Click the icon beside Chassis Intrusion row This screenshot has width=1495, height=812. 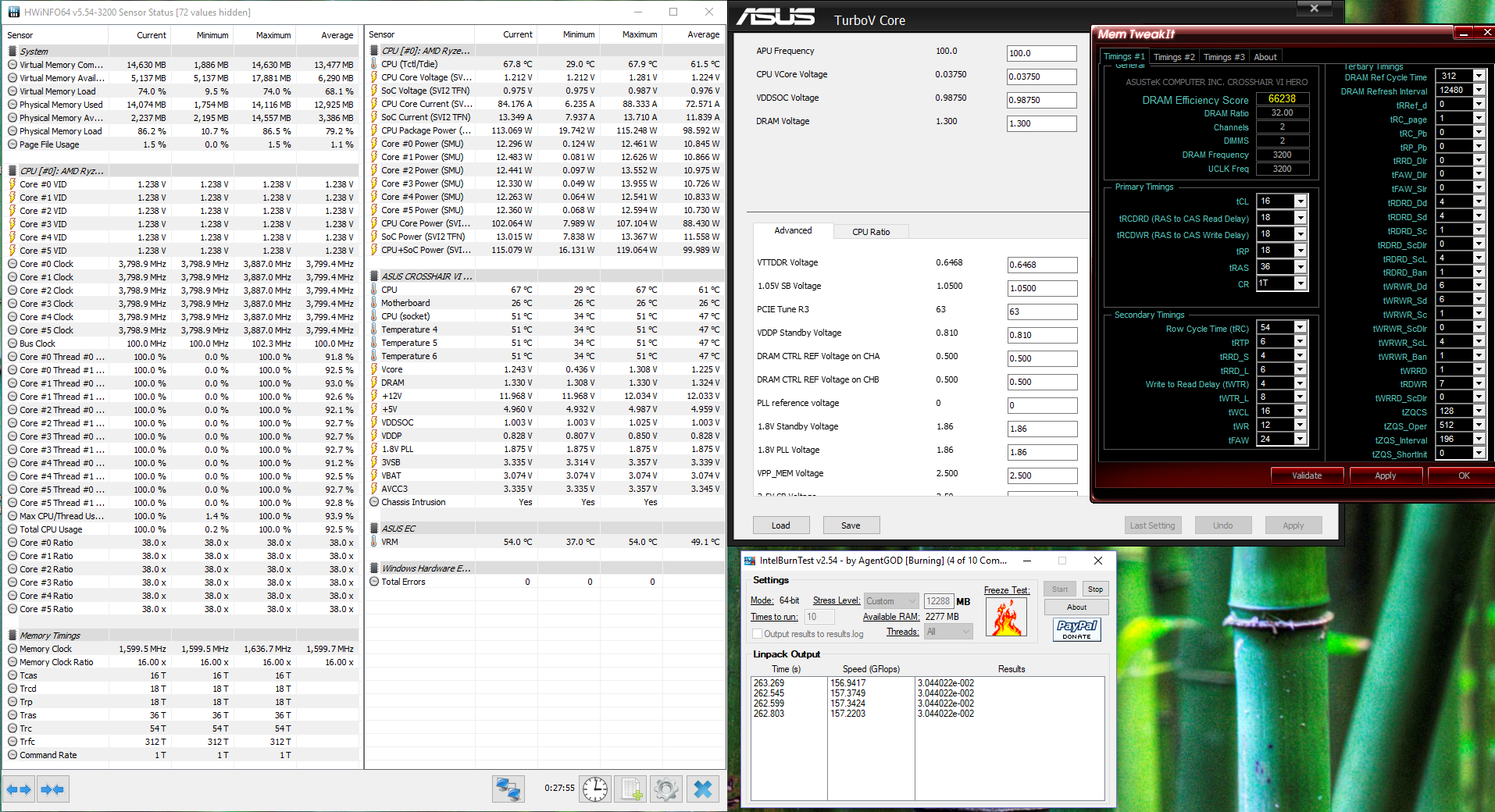375,502
